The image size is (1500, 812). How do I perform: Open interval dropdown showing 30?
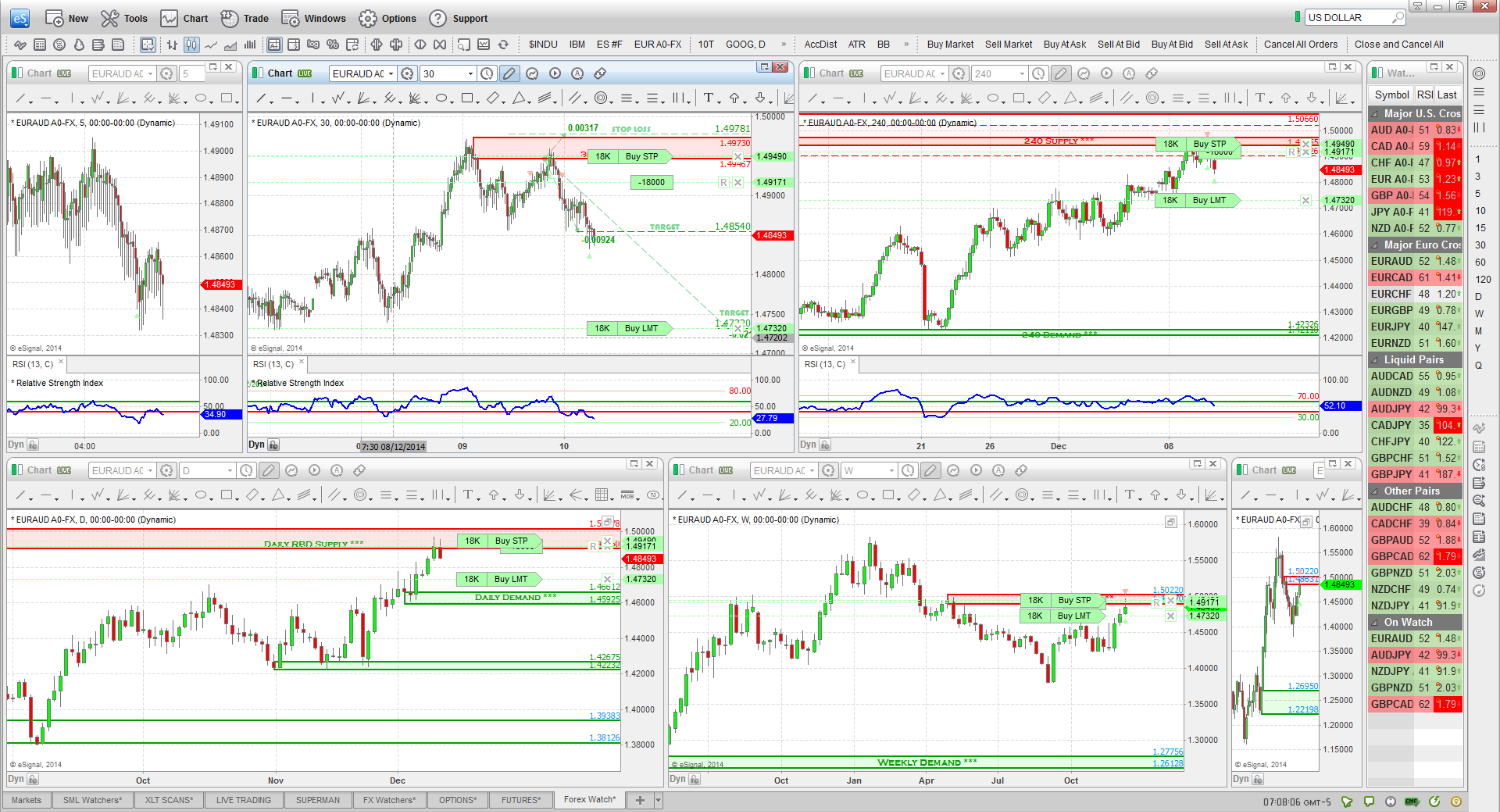470,73
